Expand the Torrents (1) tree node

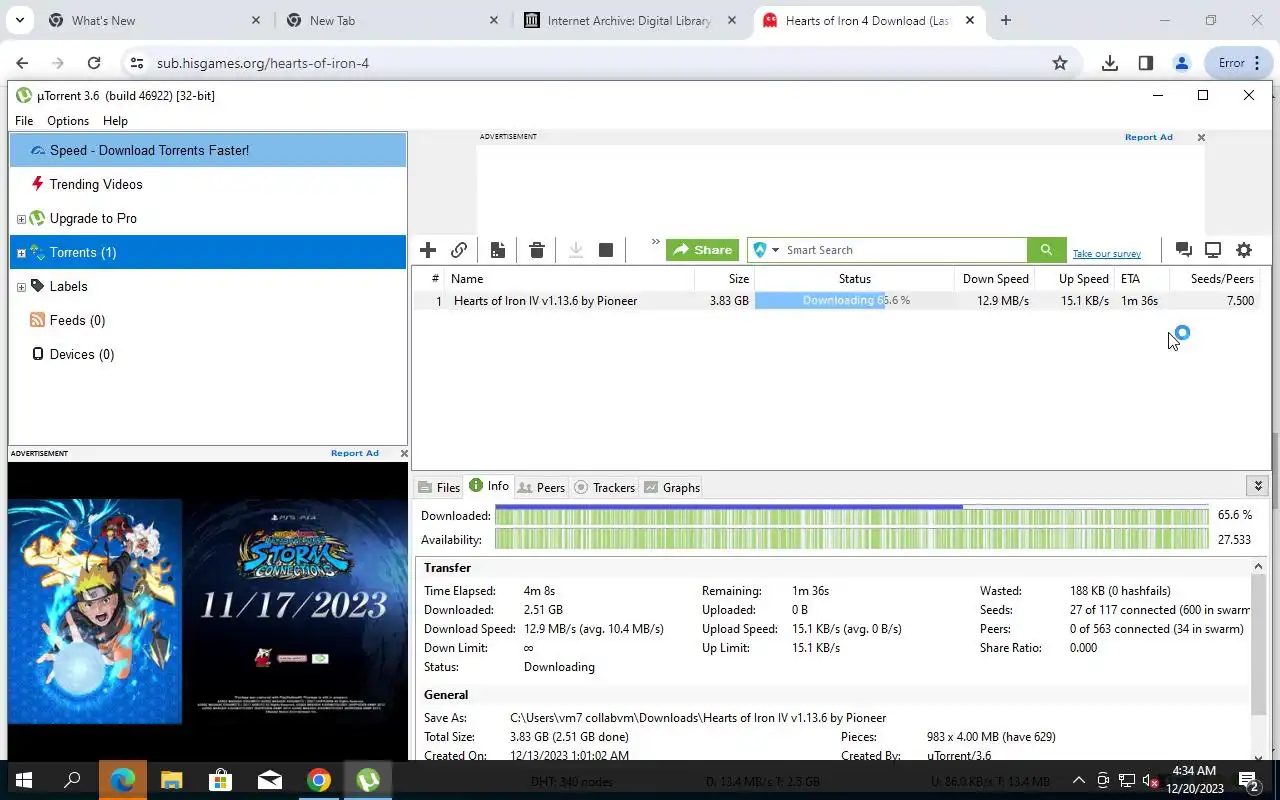[x=21, y=253]
